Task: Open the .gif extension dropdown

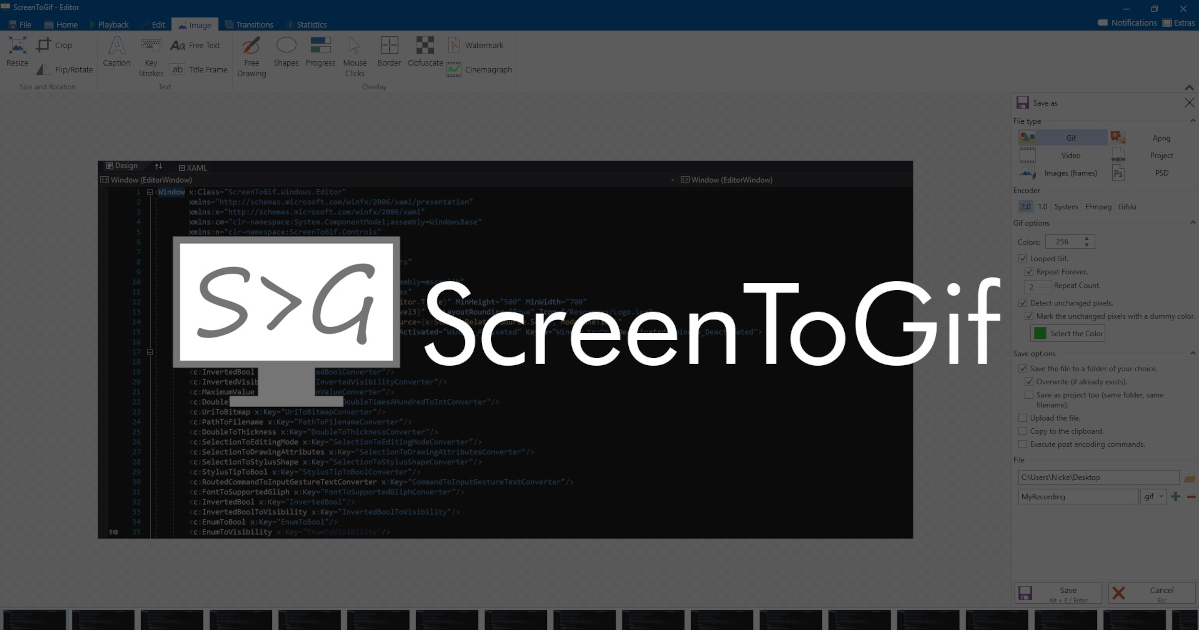Action: (1154, 497)
